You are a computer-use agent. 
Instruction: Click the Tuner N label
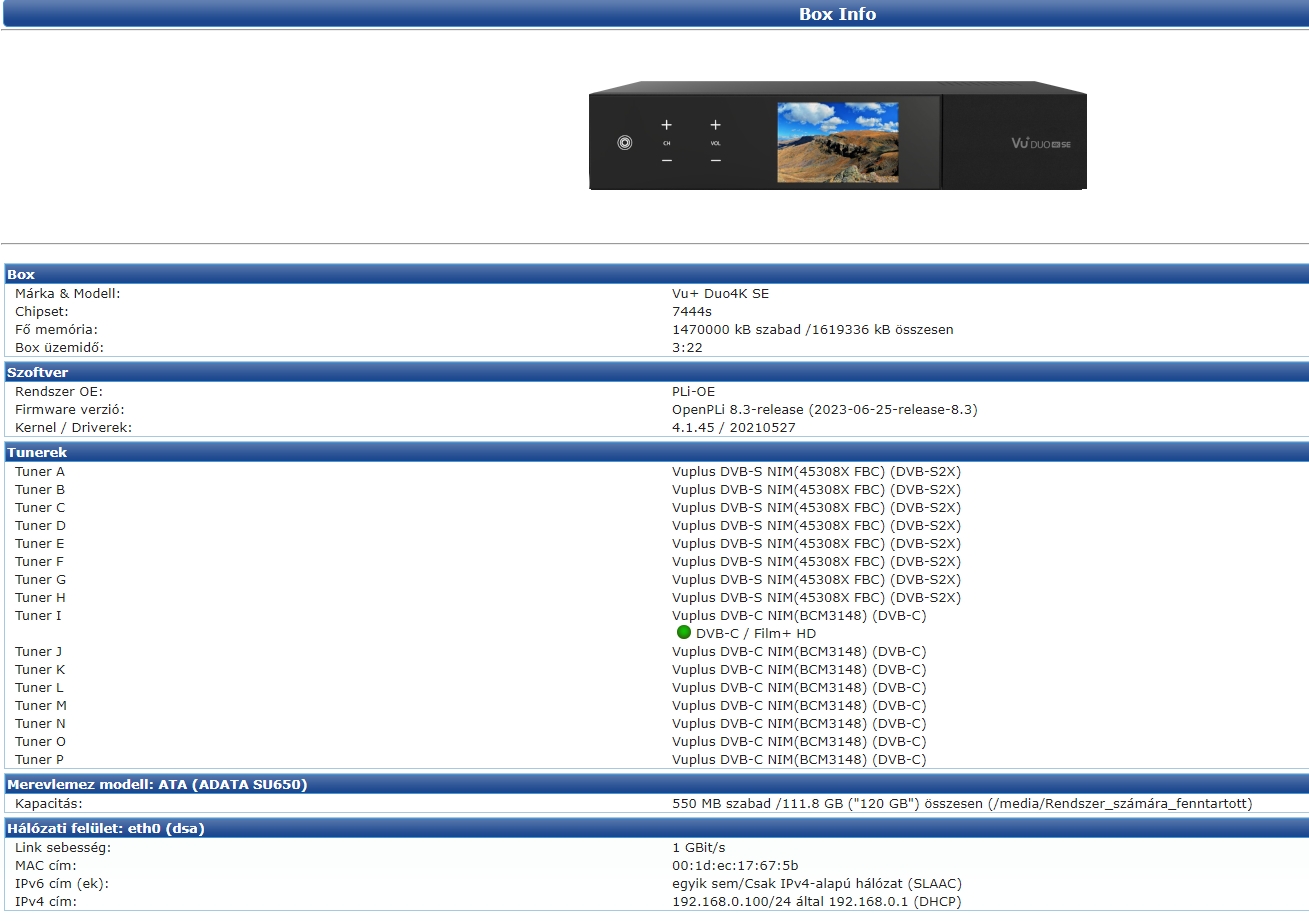40,724
